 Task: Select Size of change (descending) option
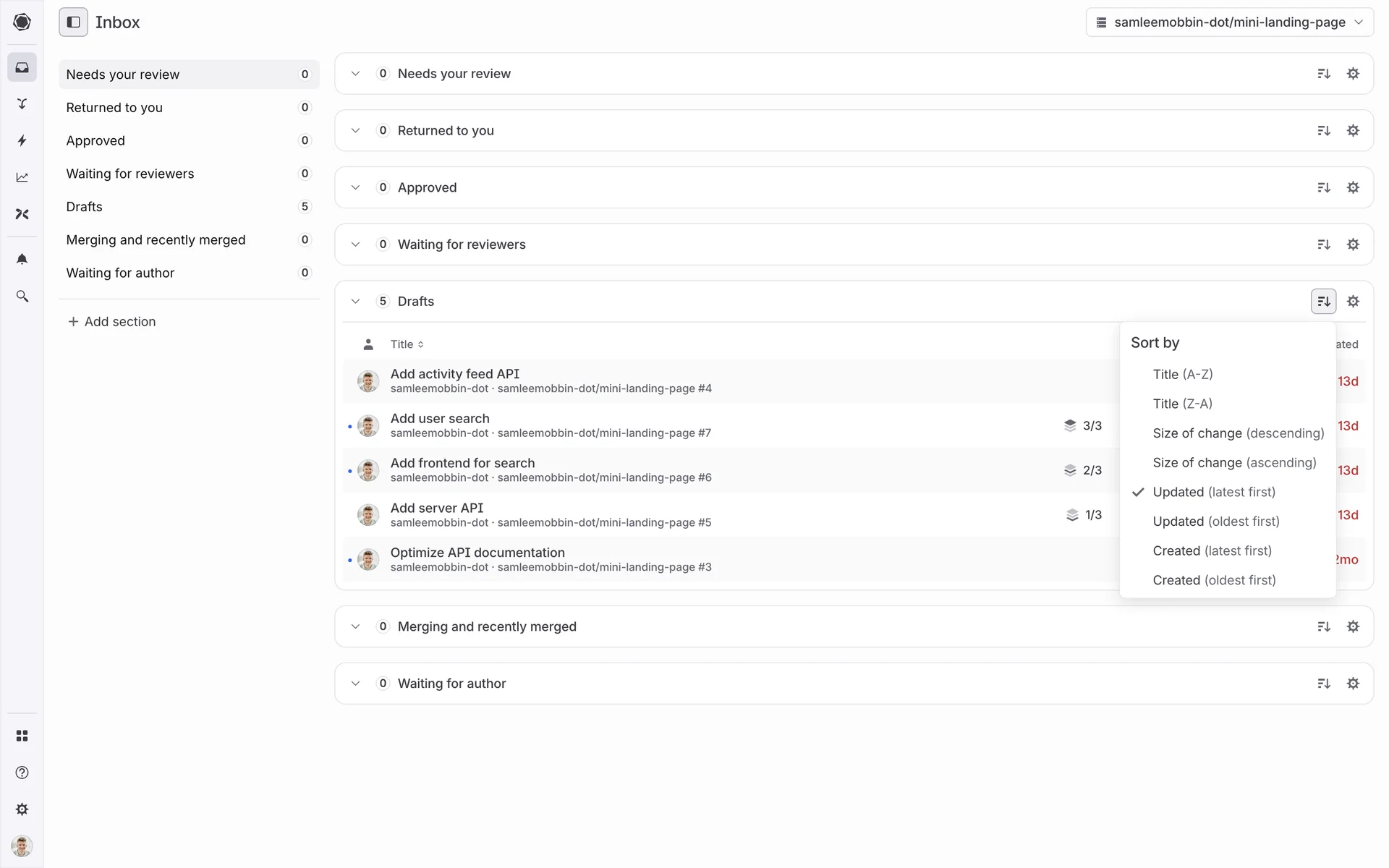pos(1238,433)
